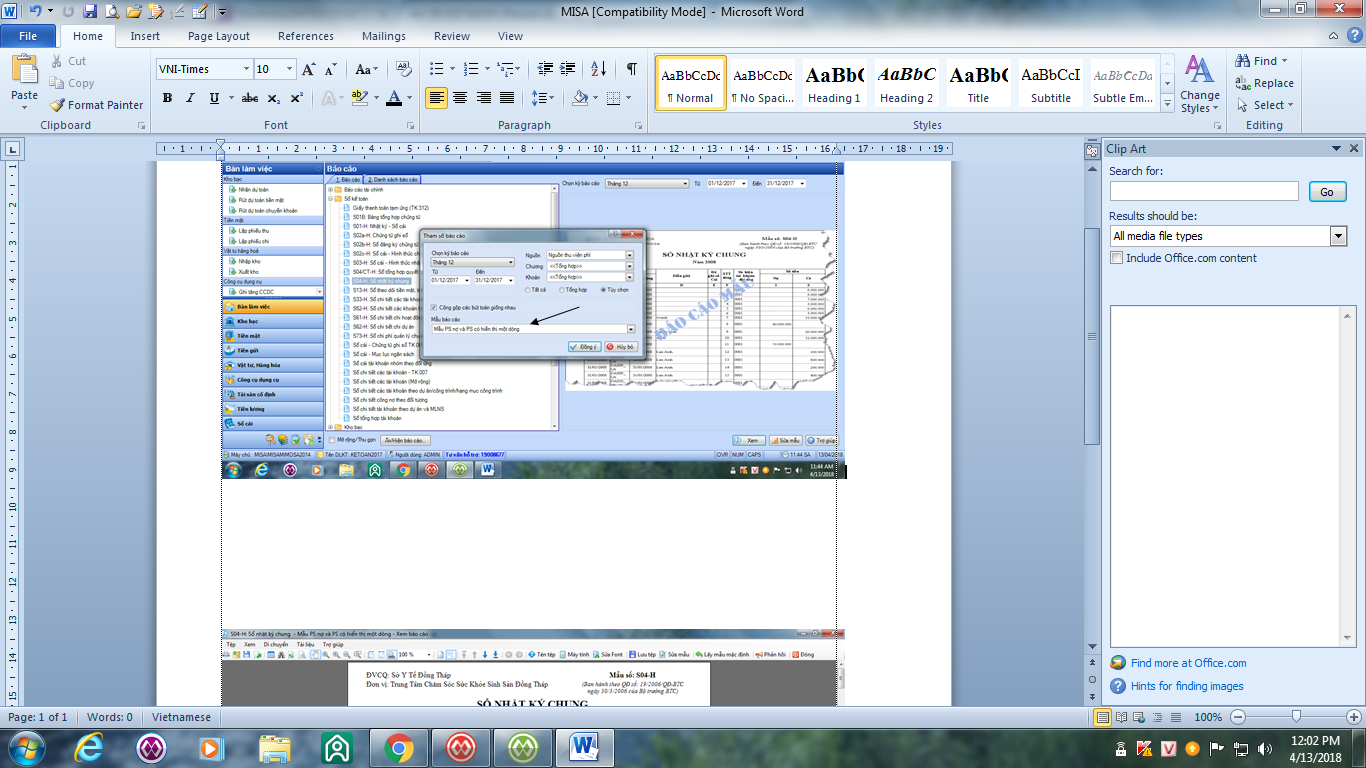Sort the selected text
Viewport: 1366px width, 768px height.
point(598,69)
